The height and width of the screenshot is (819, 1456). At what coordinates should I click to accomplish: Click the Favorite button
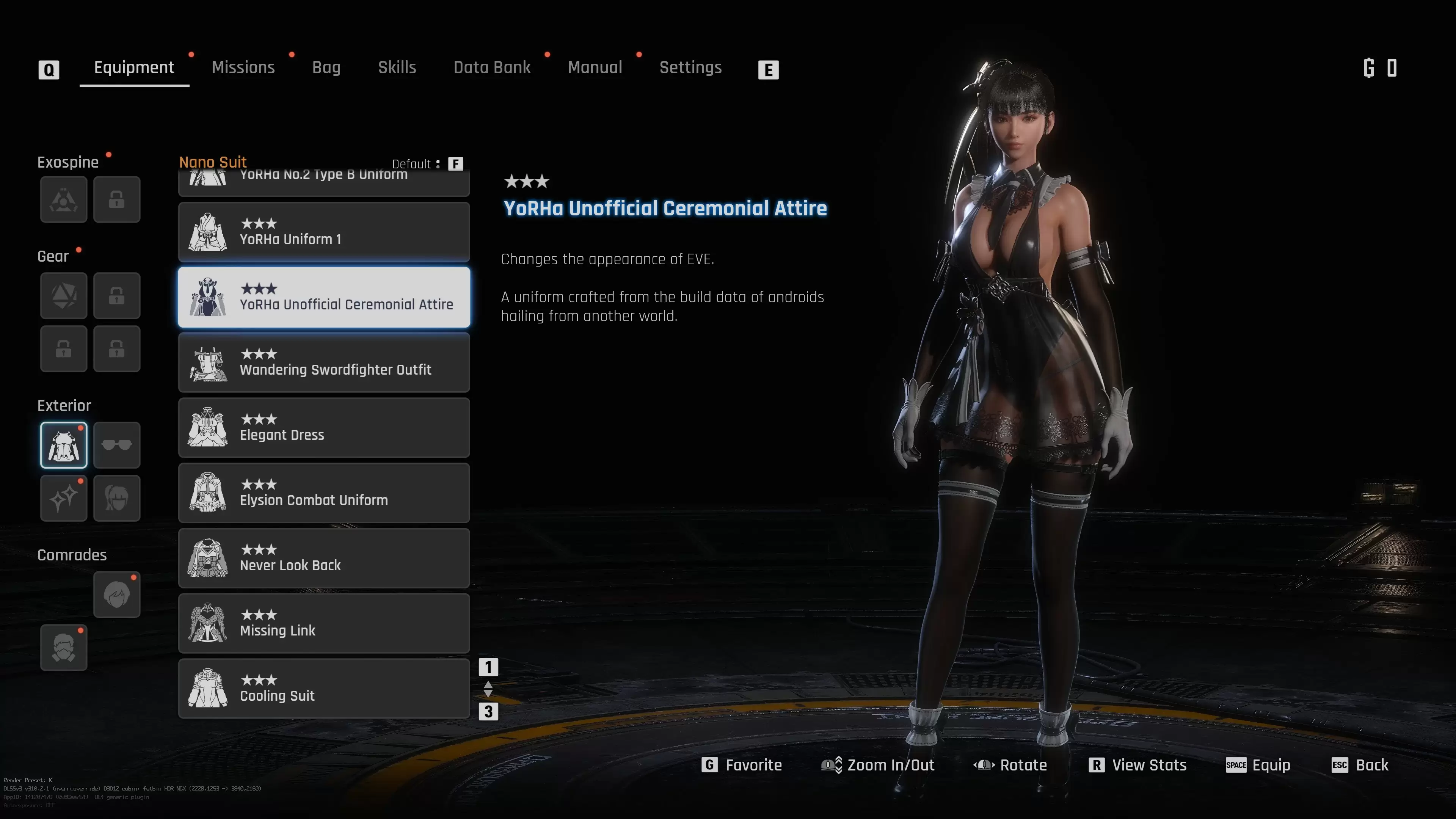click(x=742, y=765)
